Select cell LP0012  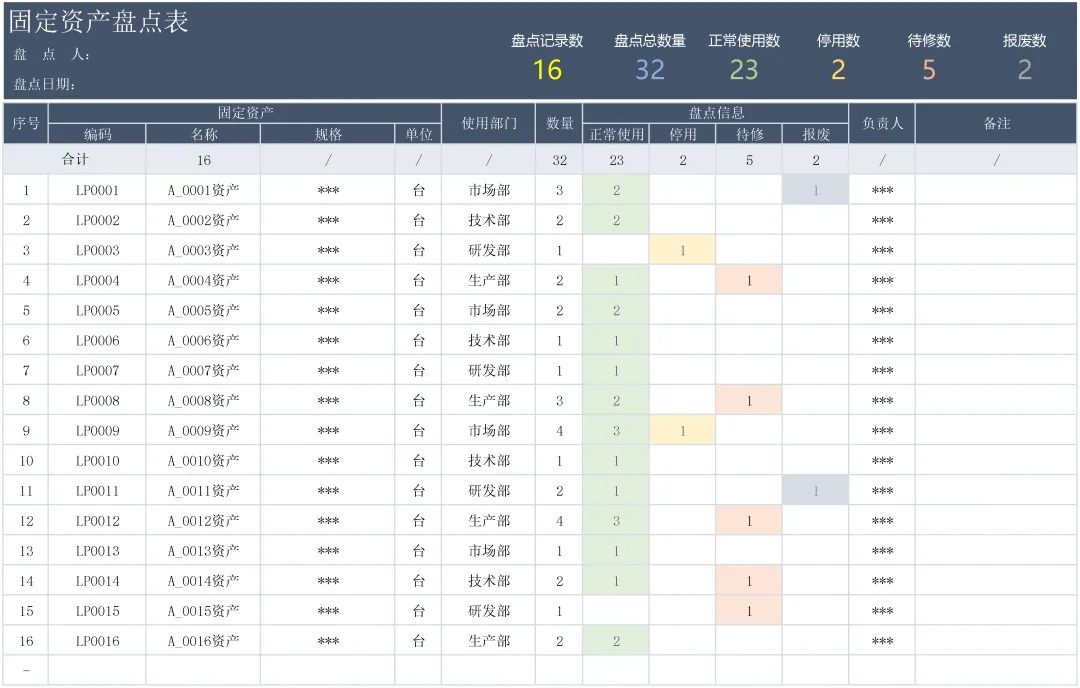click(x=97, y=521)
